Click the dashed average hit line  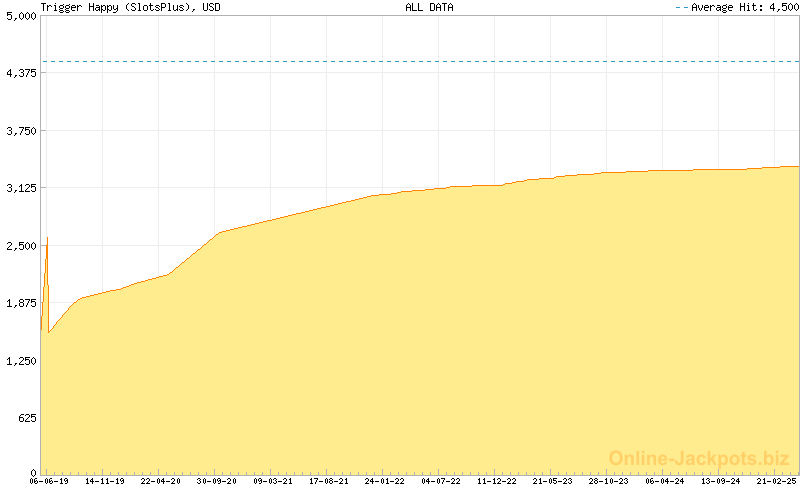[420, 62]
